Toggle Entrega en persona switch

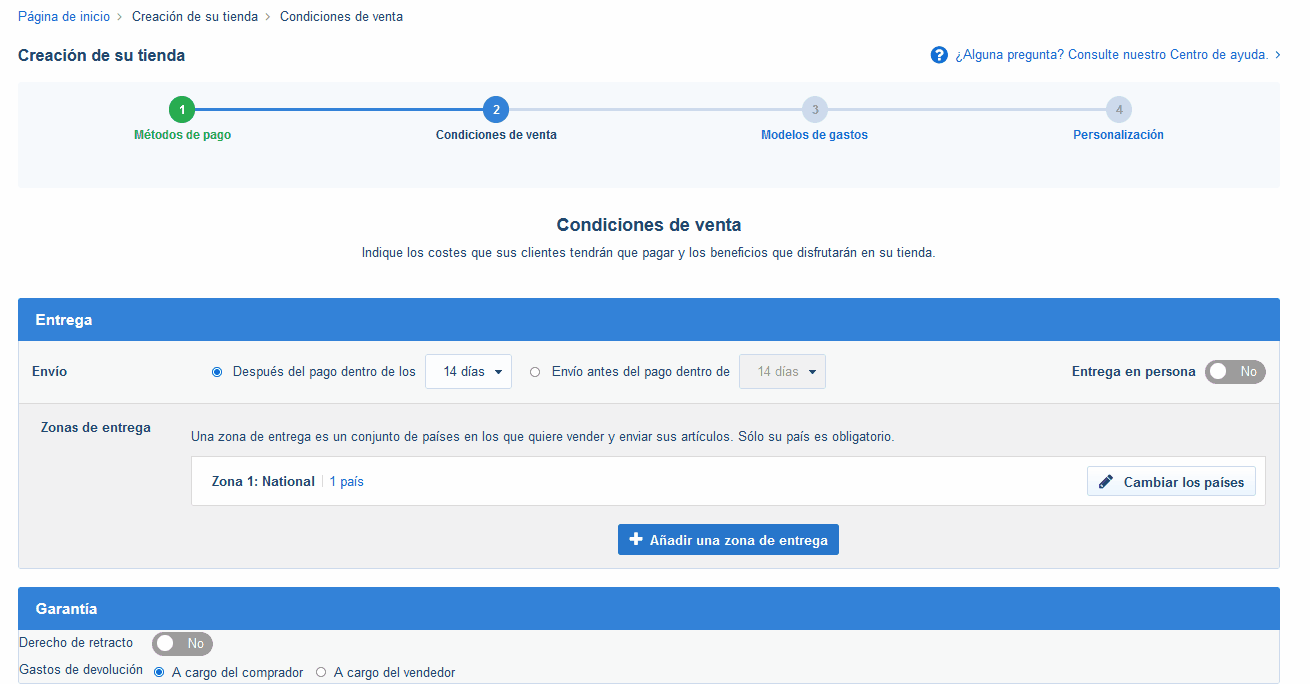(x=1235, y=372)
